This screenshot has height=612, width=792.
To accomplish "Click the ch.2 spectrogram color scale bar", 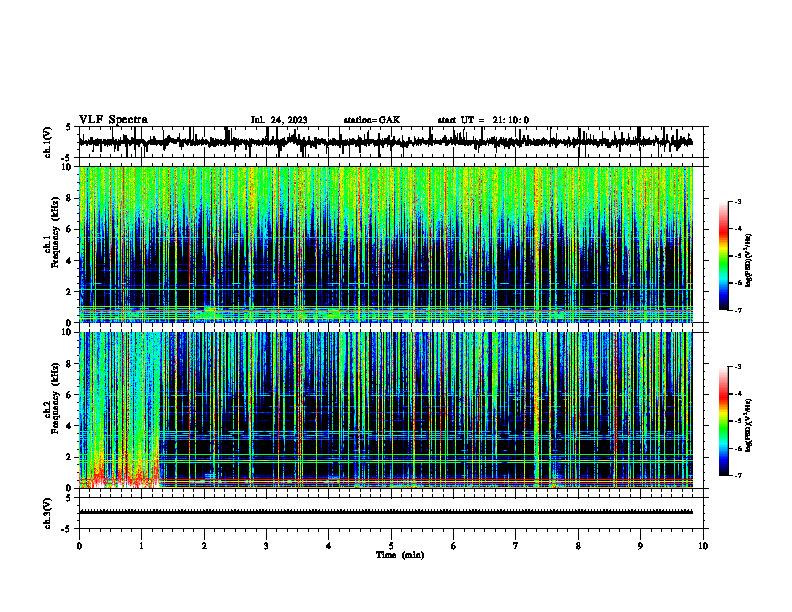I will 724,421.
